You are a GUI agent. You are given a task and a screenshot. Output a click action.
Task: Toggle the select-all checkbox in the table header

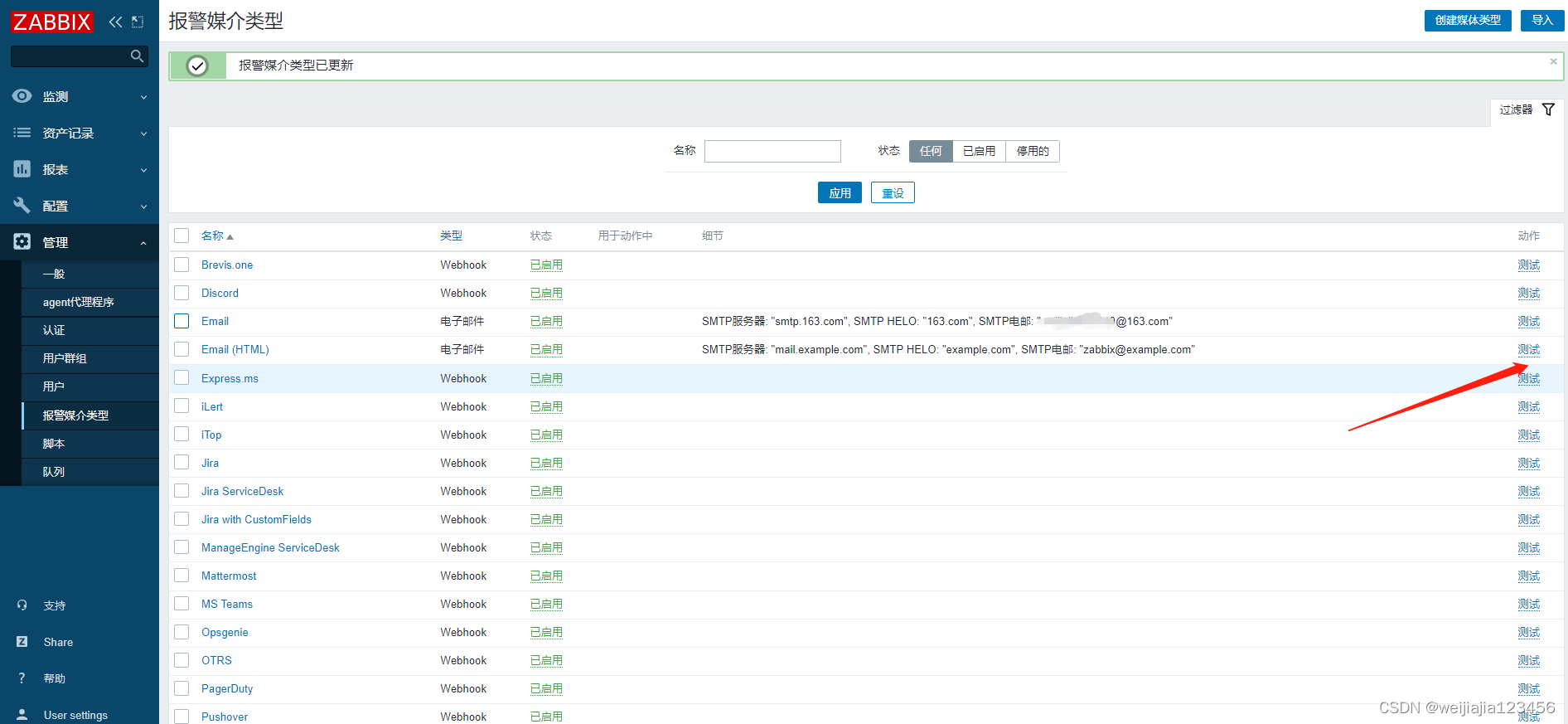point(181,236)
